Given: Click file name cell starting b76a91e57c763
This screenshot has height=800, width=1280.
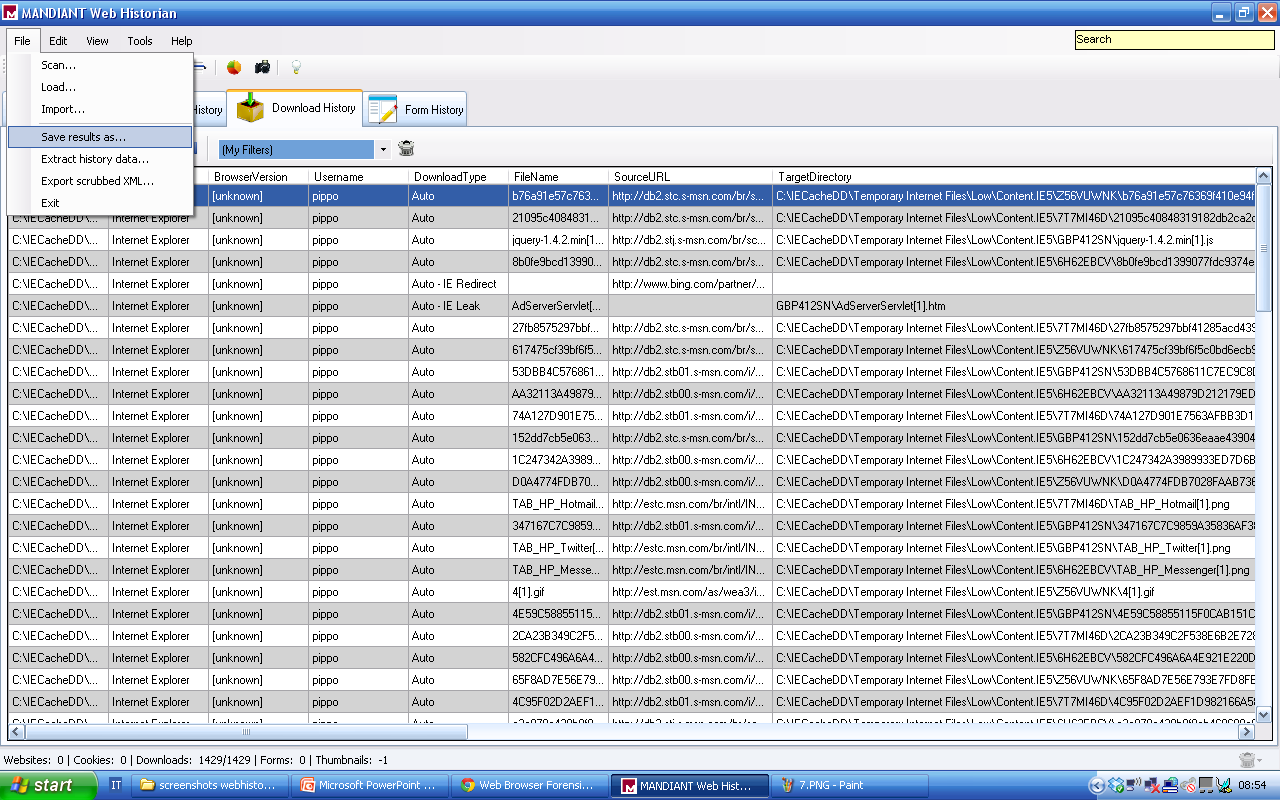Looking at the screenshot, I should 558,196.
